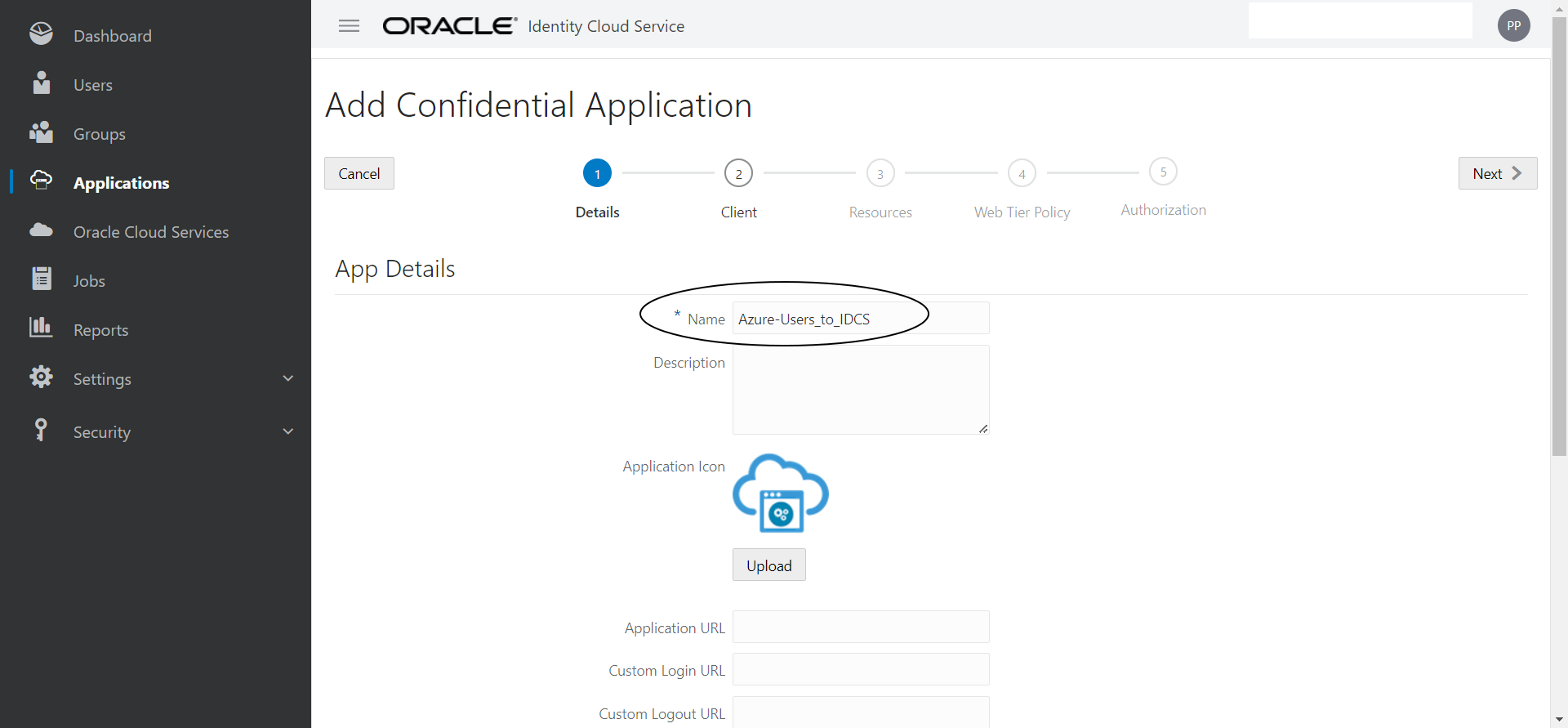Viewport: 1568px width, 728px height.
Task: Select wizard step 1 Details
Action: pyautogui.click(x=597, y=174)
